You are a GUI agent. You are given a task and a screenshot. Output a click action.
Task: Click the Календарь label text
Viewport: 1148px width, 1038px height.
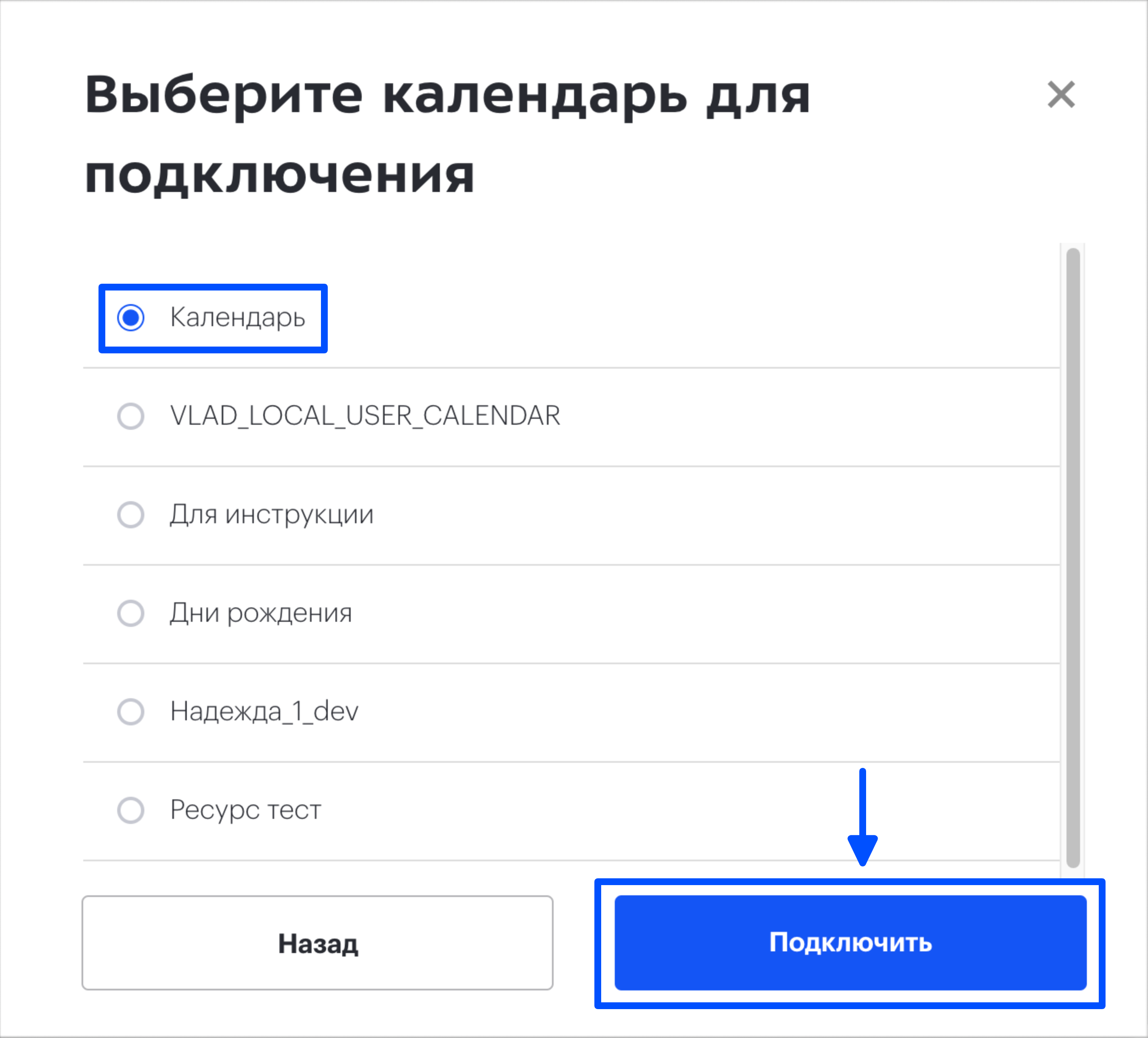click(237, 317)
